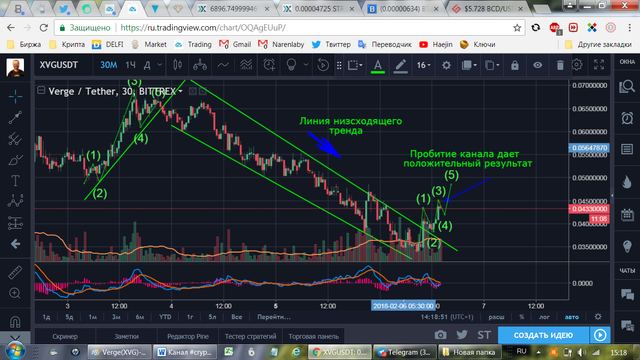Select the brush drawing tool
The height and width of the screenshot is (360, 640).
(x=15, y=160)
